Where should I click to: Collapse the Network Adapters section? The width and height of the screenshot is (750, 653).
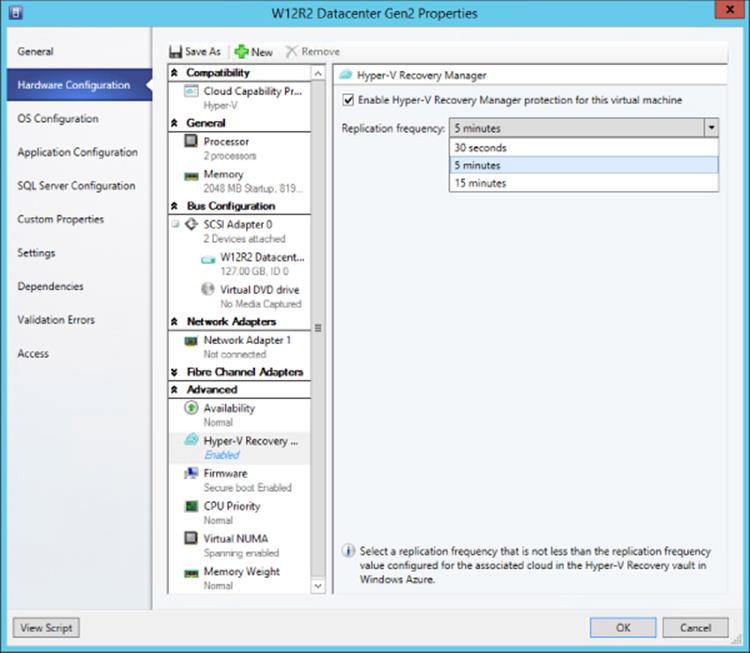[x=175, y=321]
